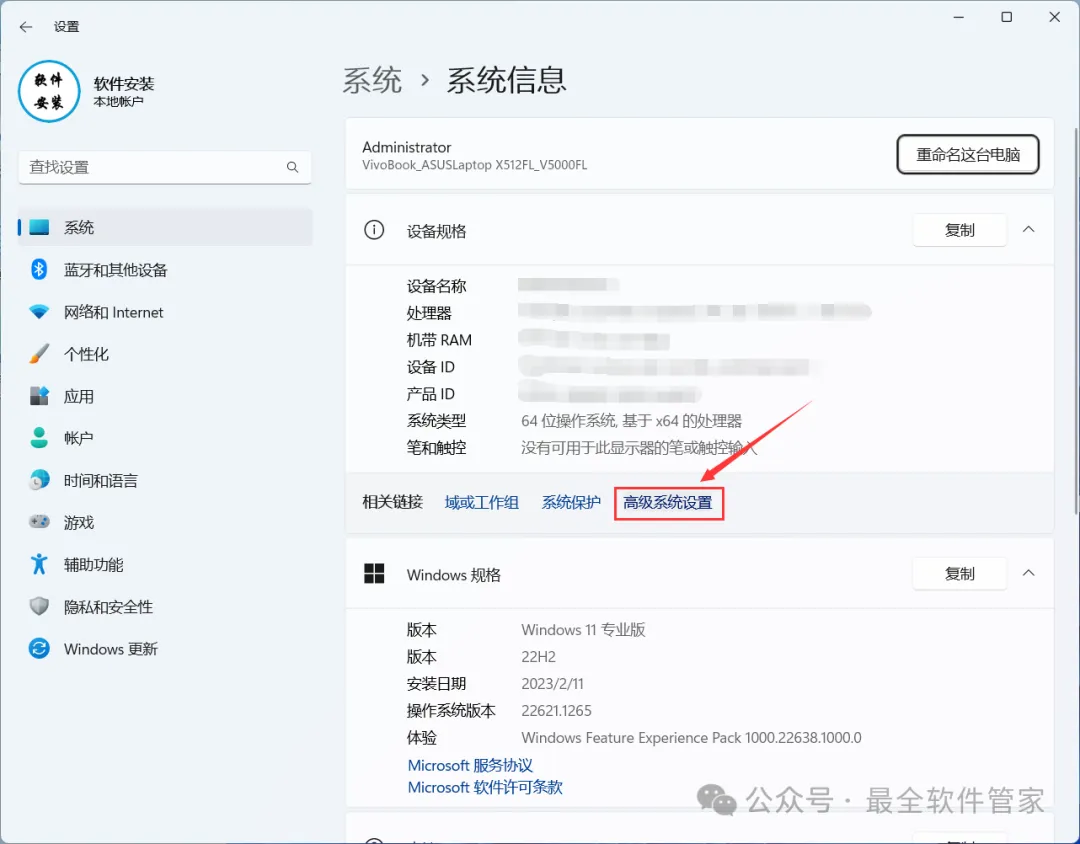This screenshot has width=1080, height=844.
Task: Open Microsoft 软件许可条款 link
Action: 485,788
